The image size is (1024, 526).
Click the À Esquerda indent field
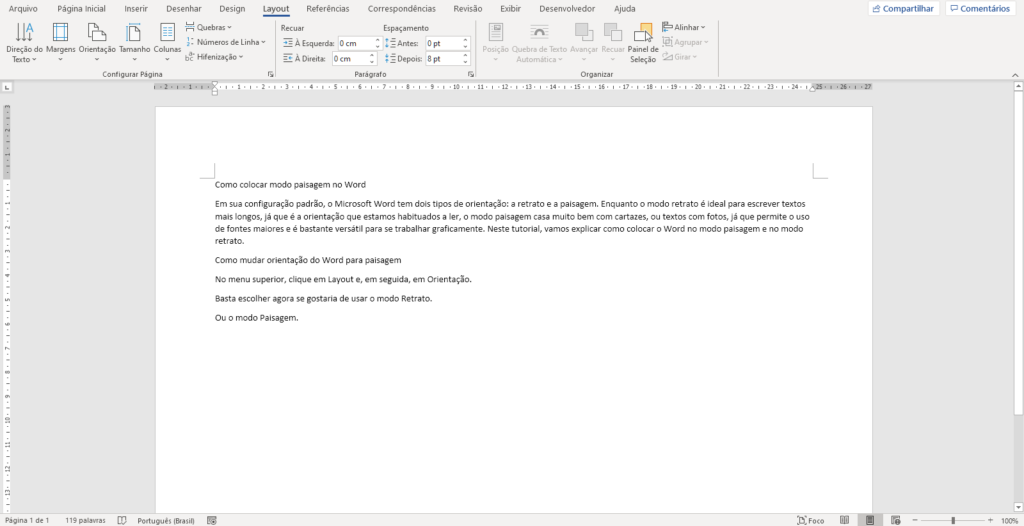[x=355, y=43]
